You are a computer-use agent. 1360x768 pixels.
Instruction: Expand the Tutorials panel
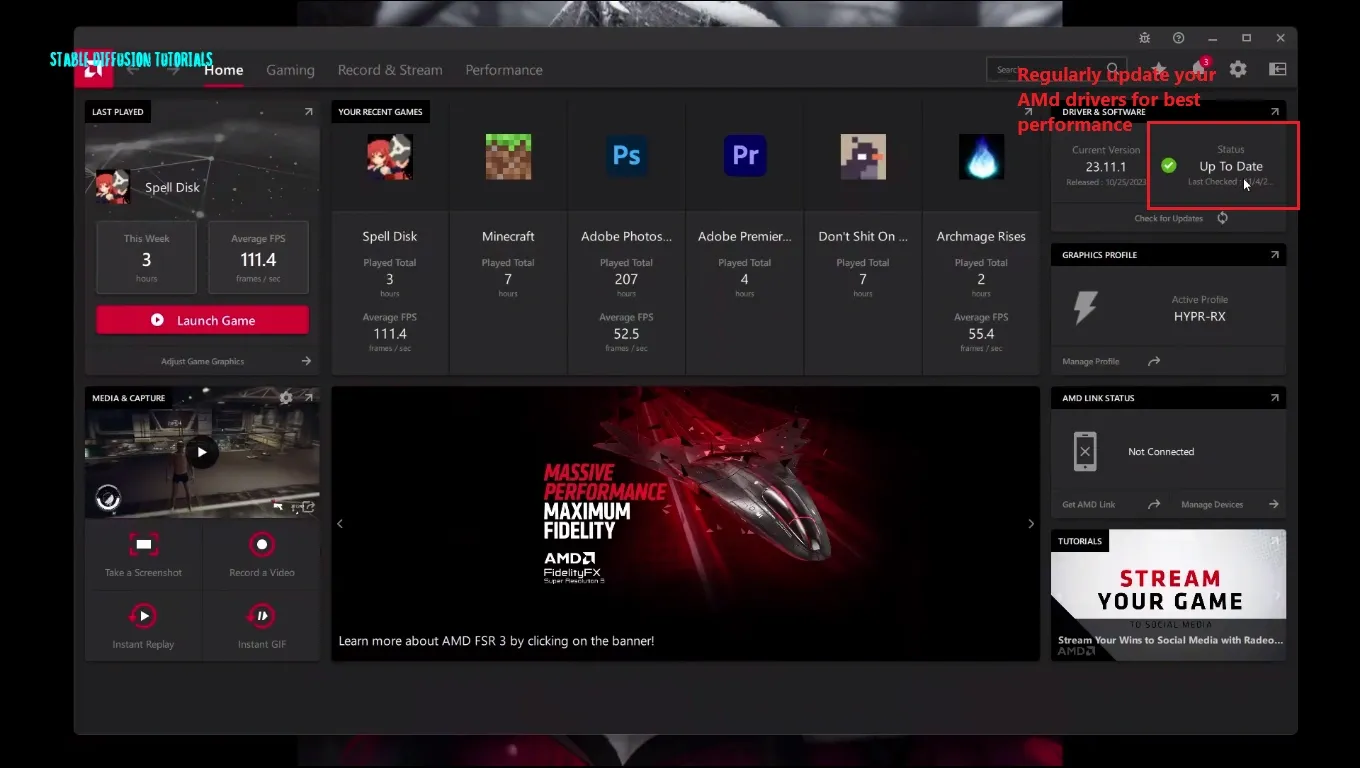coord(1274,541)
